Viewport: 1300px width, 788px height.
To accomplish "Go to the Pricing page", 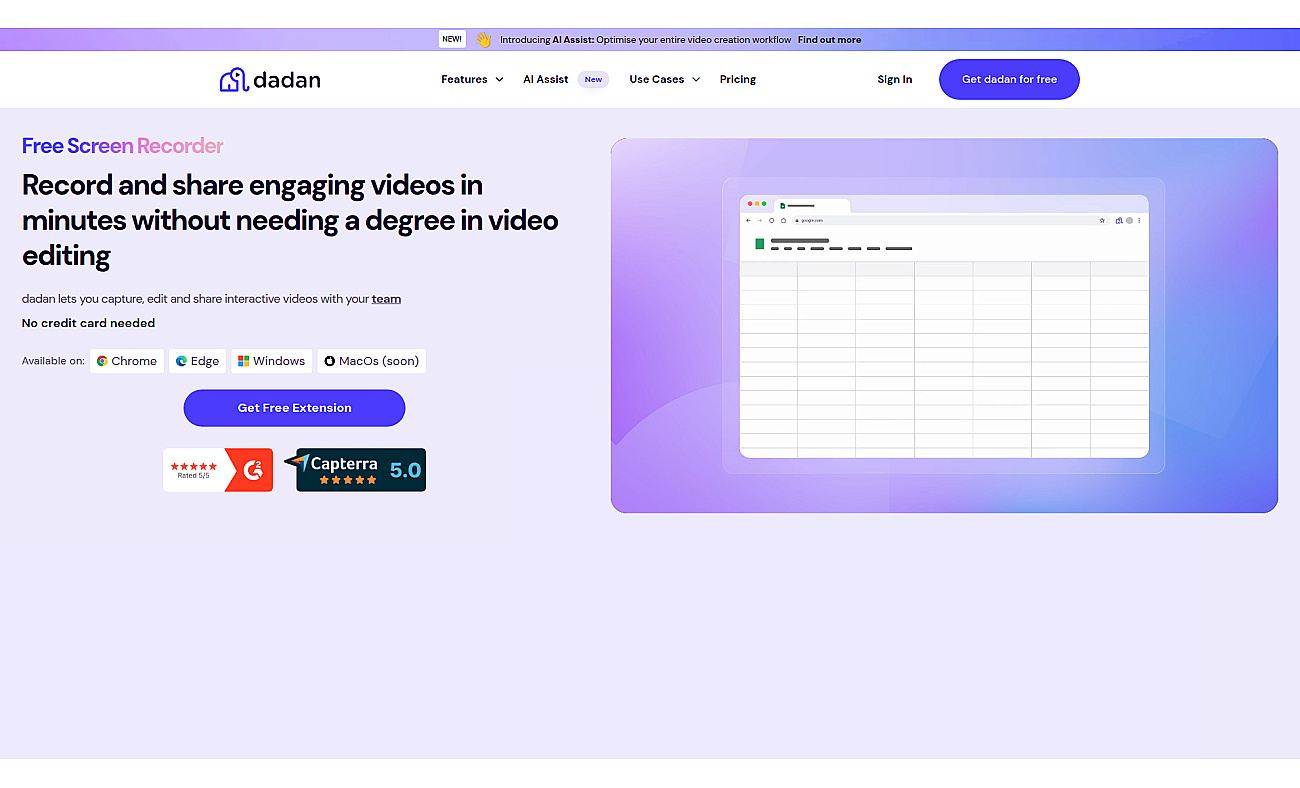I will [x=738, y=80].
